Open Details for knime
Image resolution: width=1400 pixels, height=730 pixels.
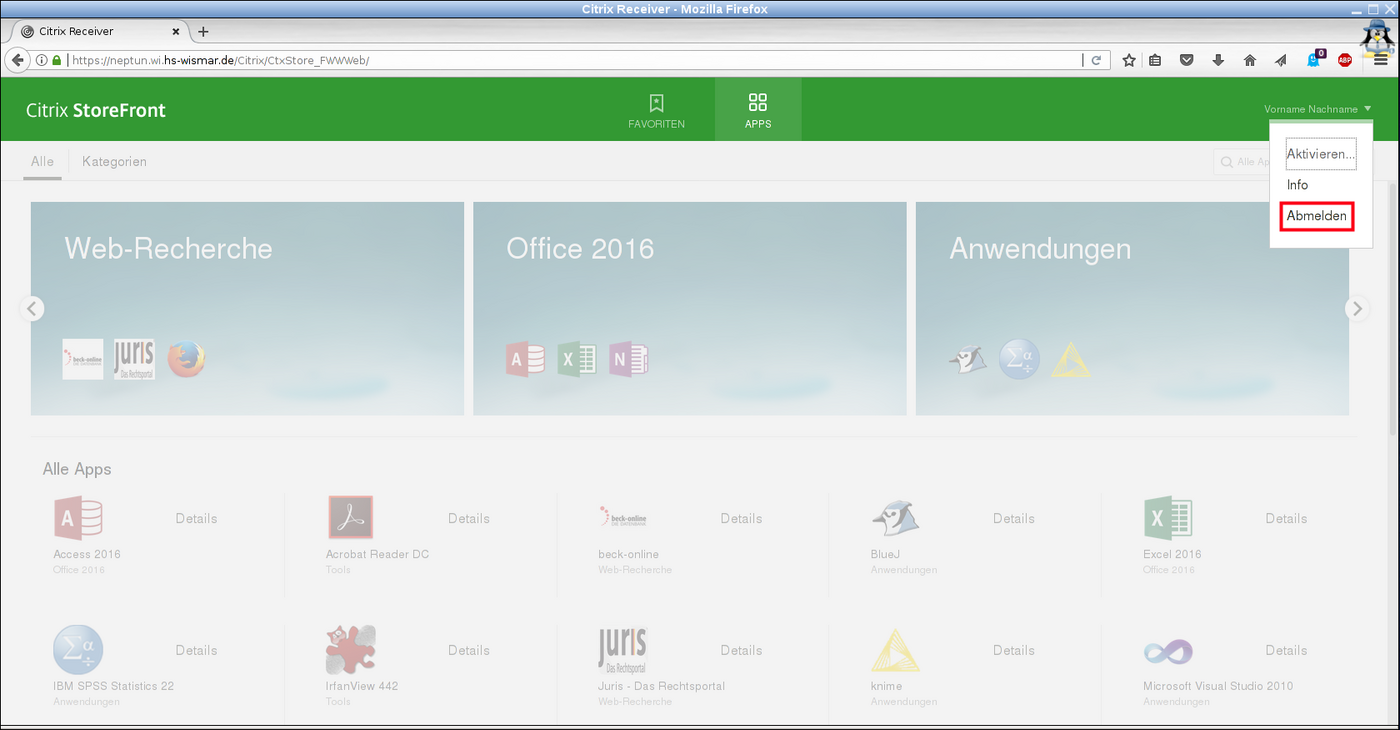click(x=1014, y=650)
